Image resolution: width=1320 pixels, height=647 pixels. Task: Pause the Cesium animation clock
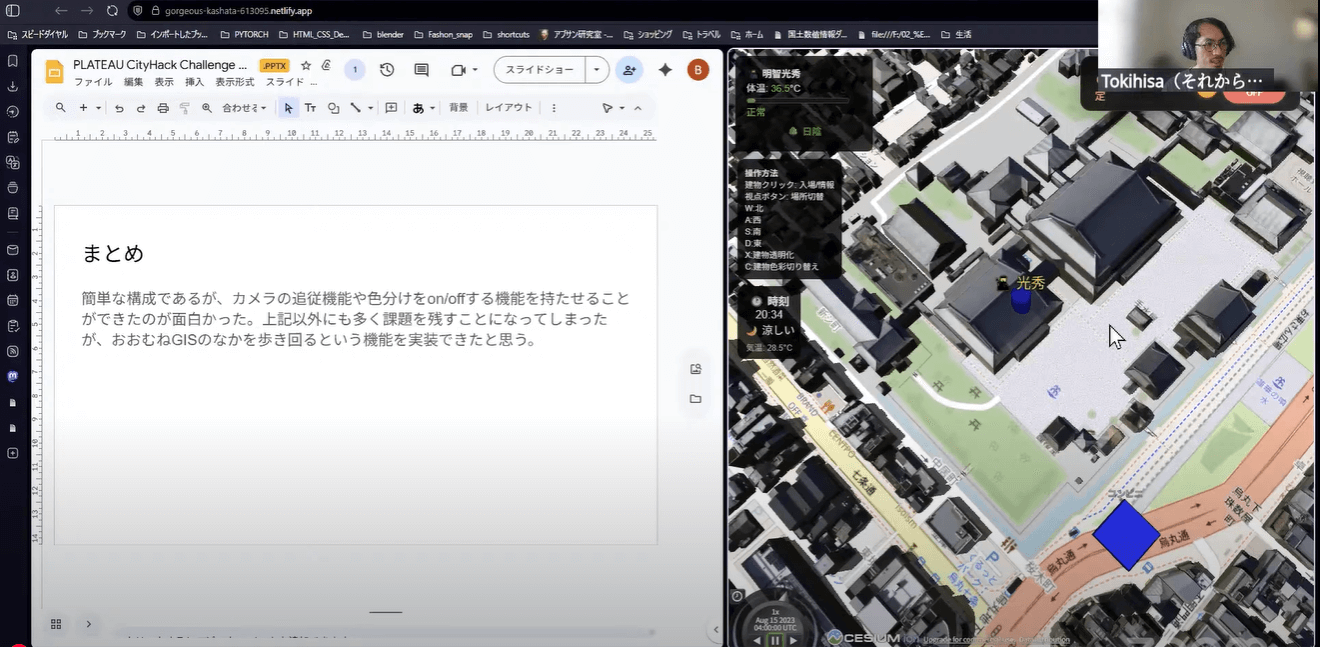tap(775, 640)
